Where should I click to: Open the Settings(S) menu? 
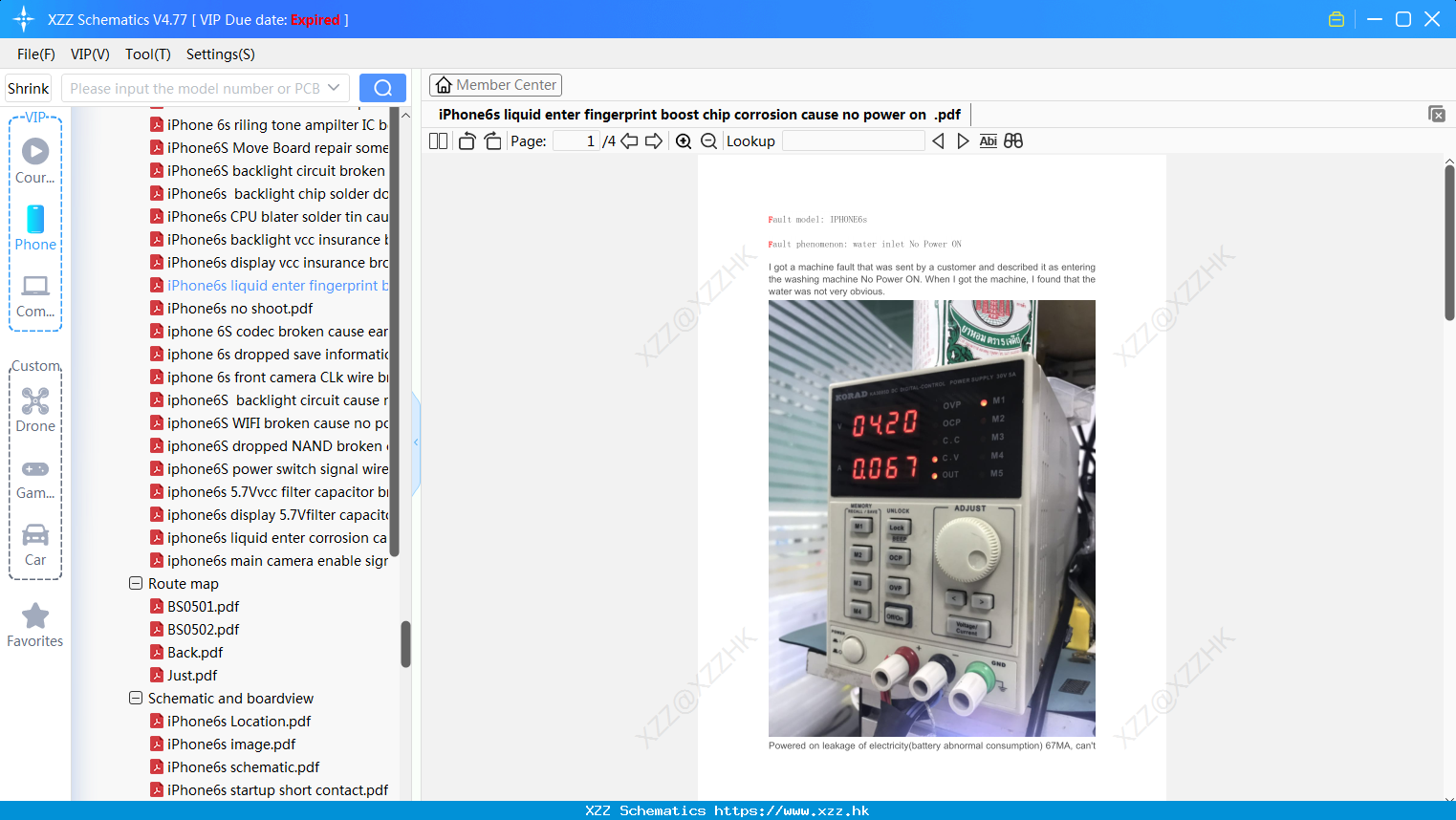pos(221,54)
